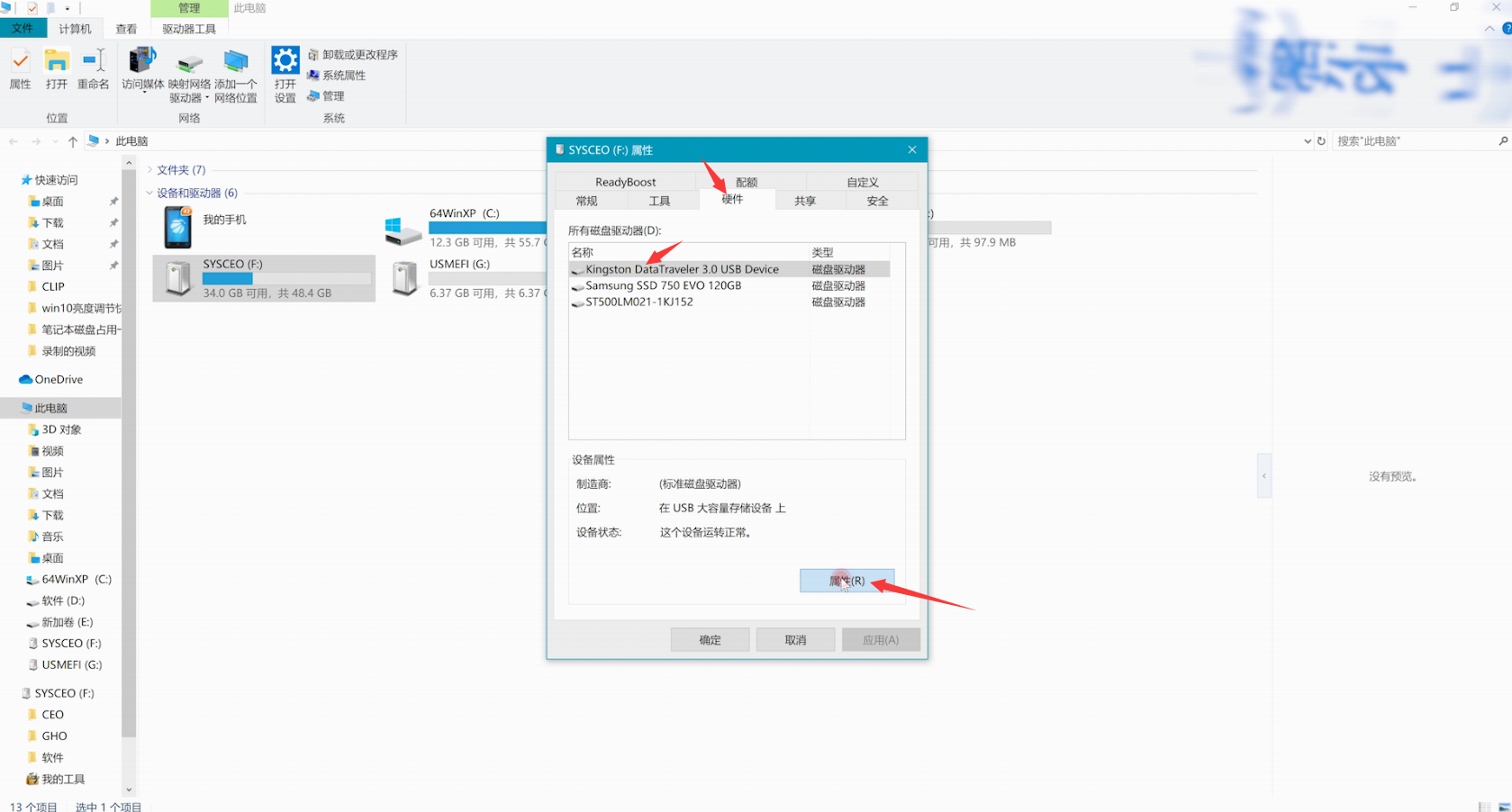This screenshot has width=1512, height=812.
Task: Switch to General (常规) tab
Action: click(x=586, y=201)
